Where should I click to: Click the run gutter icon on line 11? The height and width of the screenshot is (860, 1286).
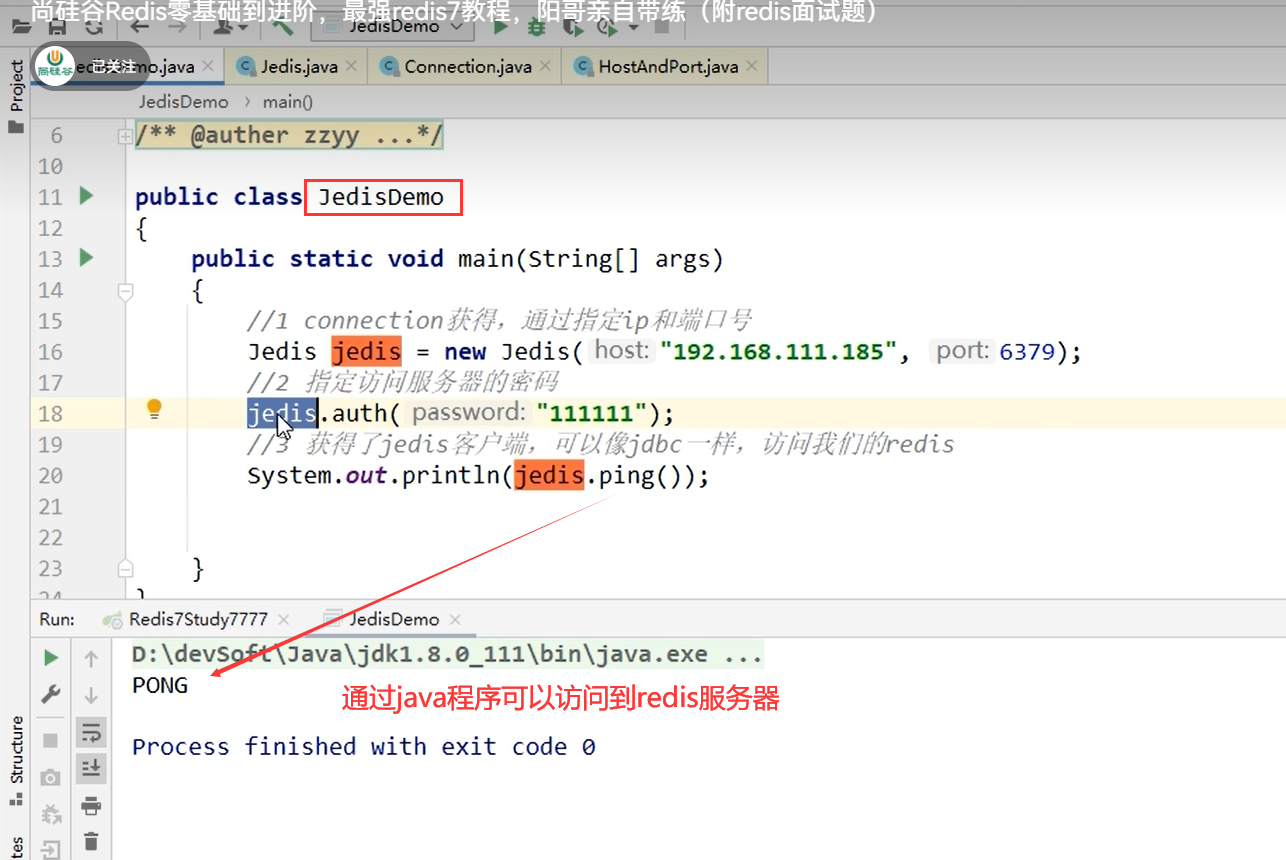[86, 196]
